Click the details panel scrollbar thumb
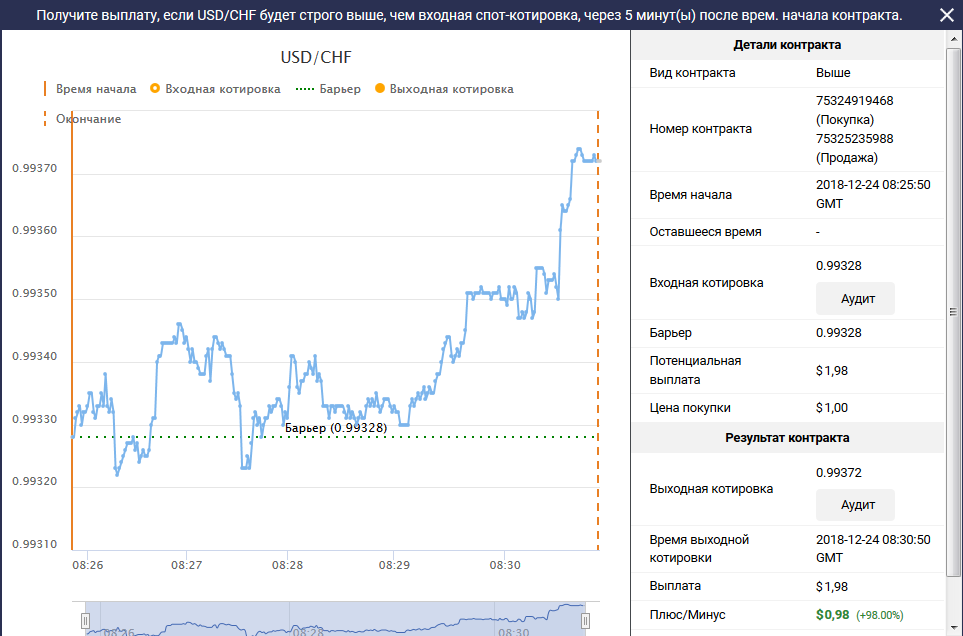Image resolution: width=963 pixels, height=636 pixels. (953, 312)
